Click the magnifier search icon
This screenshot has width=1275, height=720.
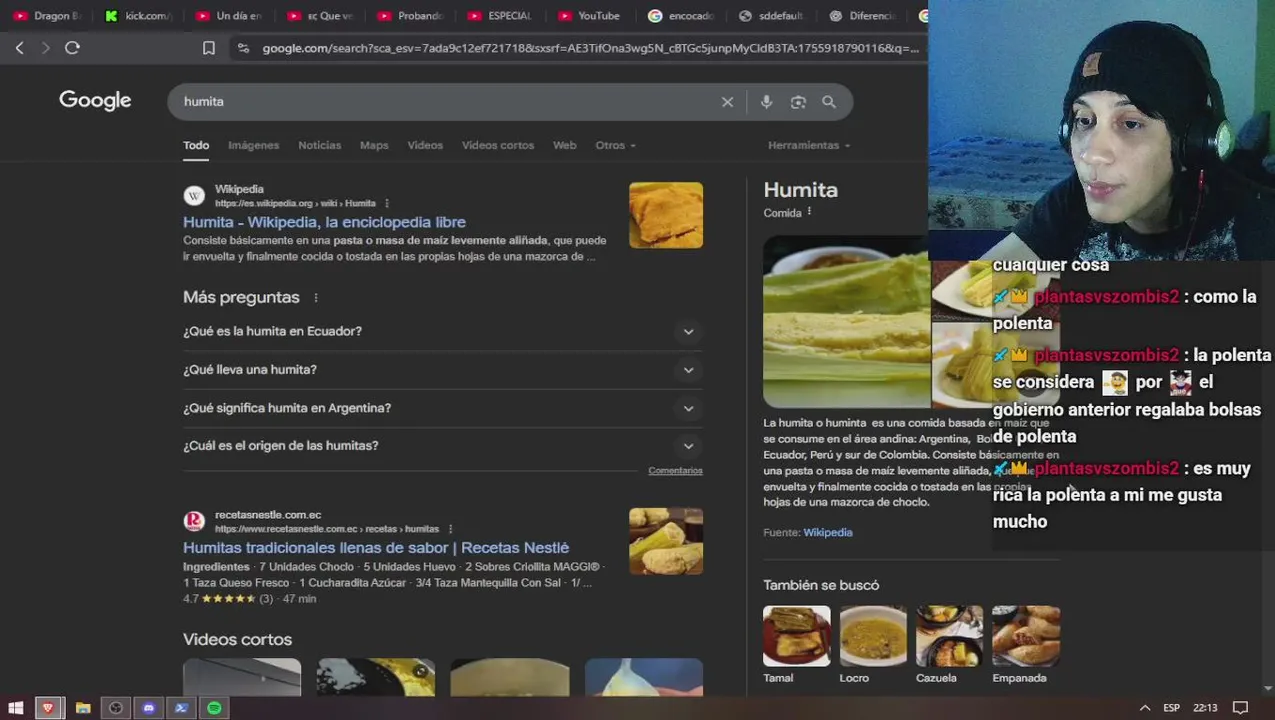tap(829, 102)
